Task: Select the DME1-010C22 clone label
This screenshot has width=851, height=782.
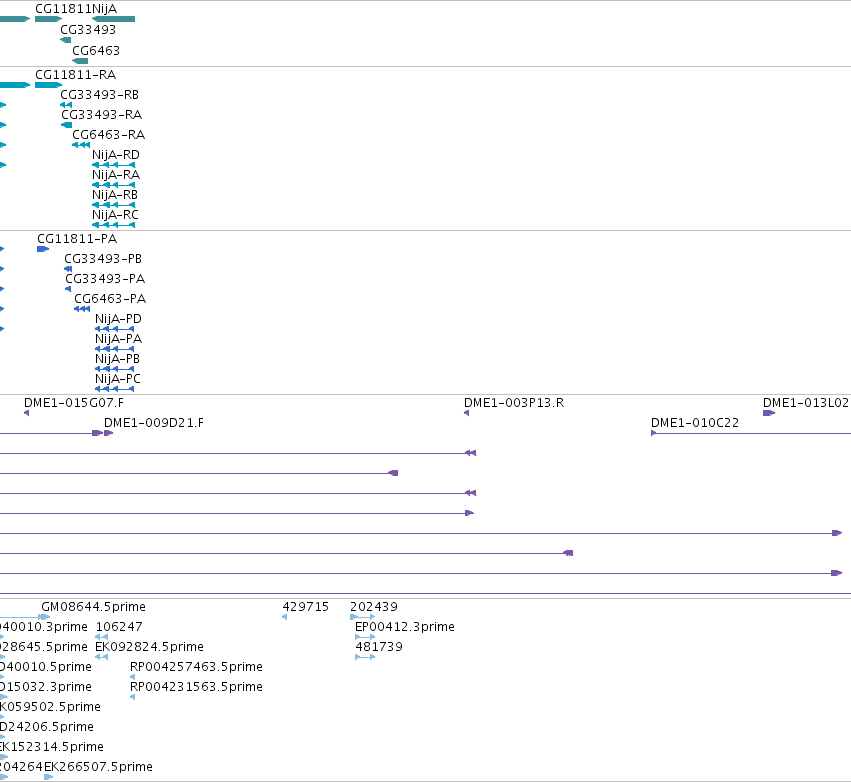Action: point(695,423)
